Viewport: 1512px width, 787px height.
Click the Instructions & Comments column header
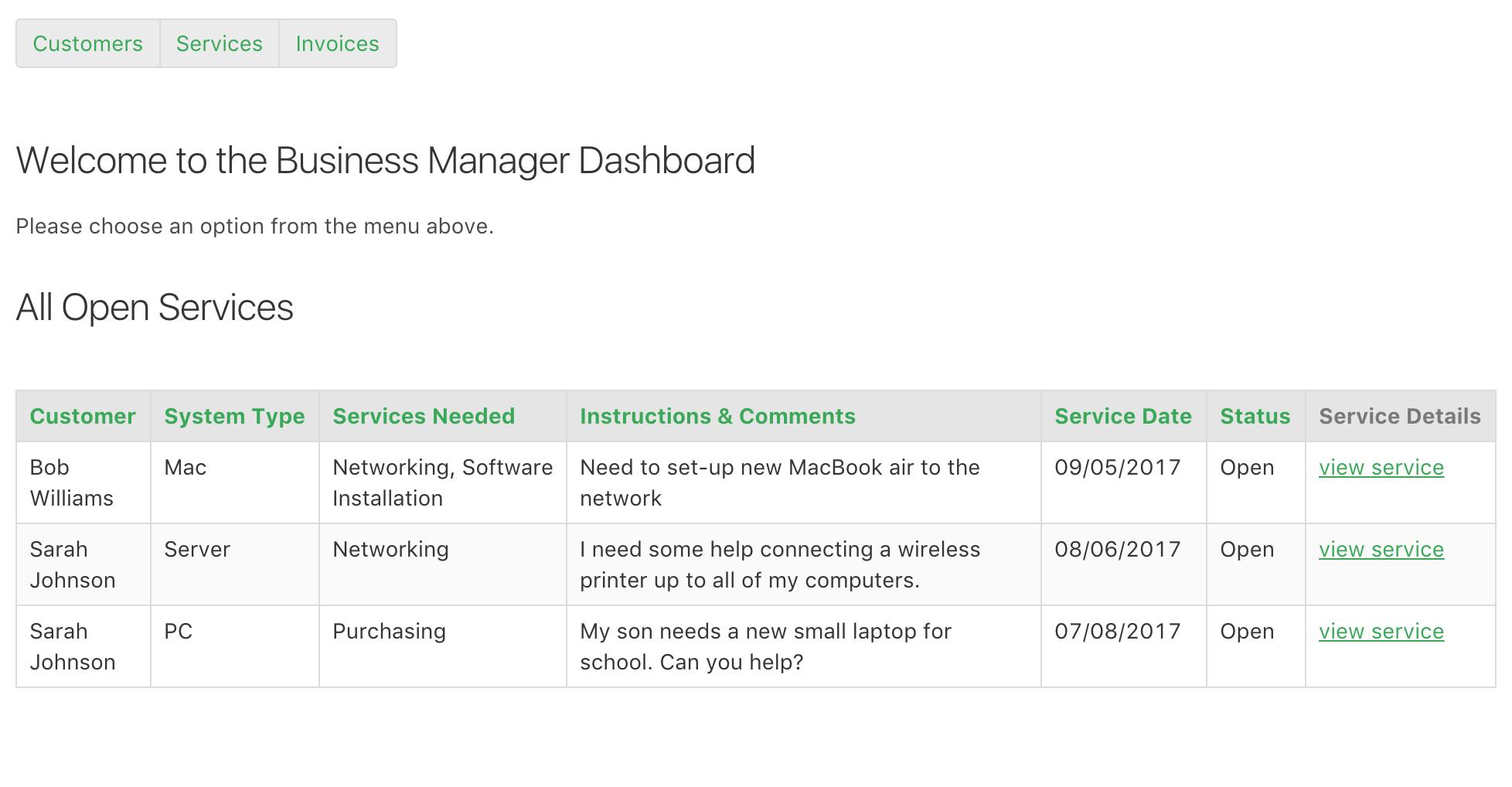(716, 416)
